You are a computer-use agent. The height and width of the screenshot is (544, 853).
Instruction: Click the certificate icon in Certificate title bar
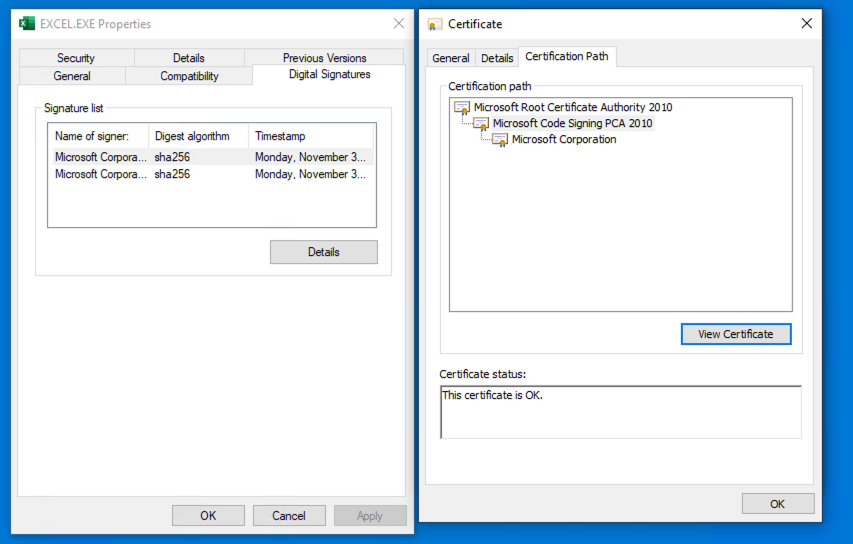435,24
